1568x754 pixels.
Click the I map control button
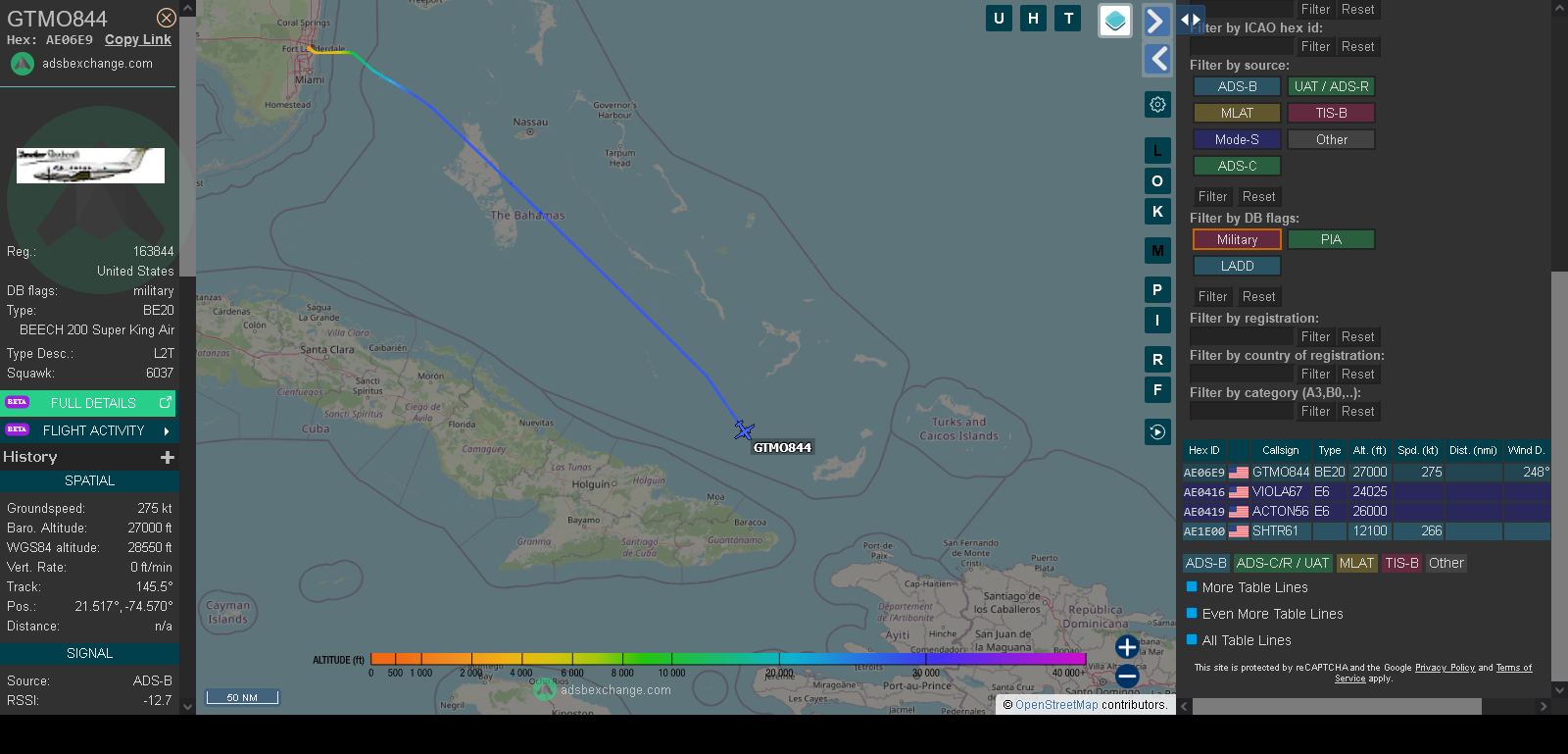point(1157,321)
